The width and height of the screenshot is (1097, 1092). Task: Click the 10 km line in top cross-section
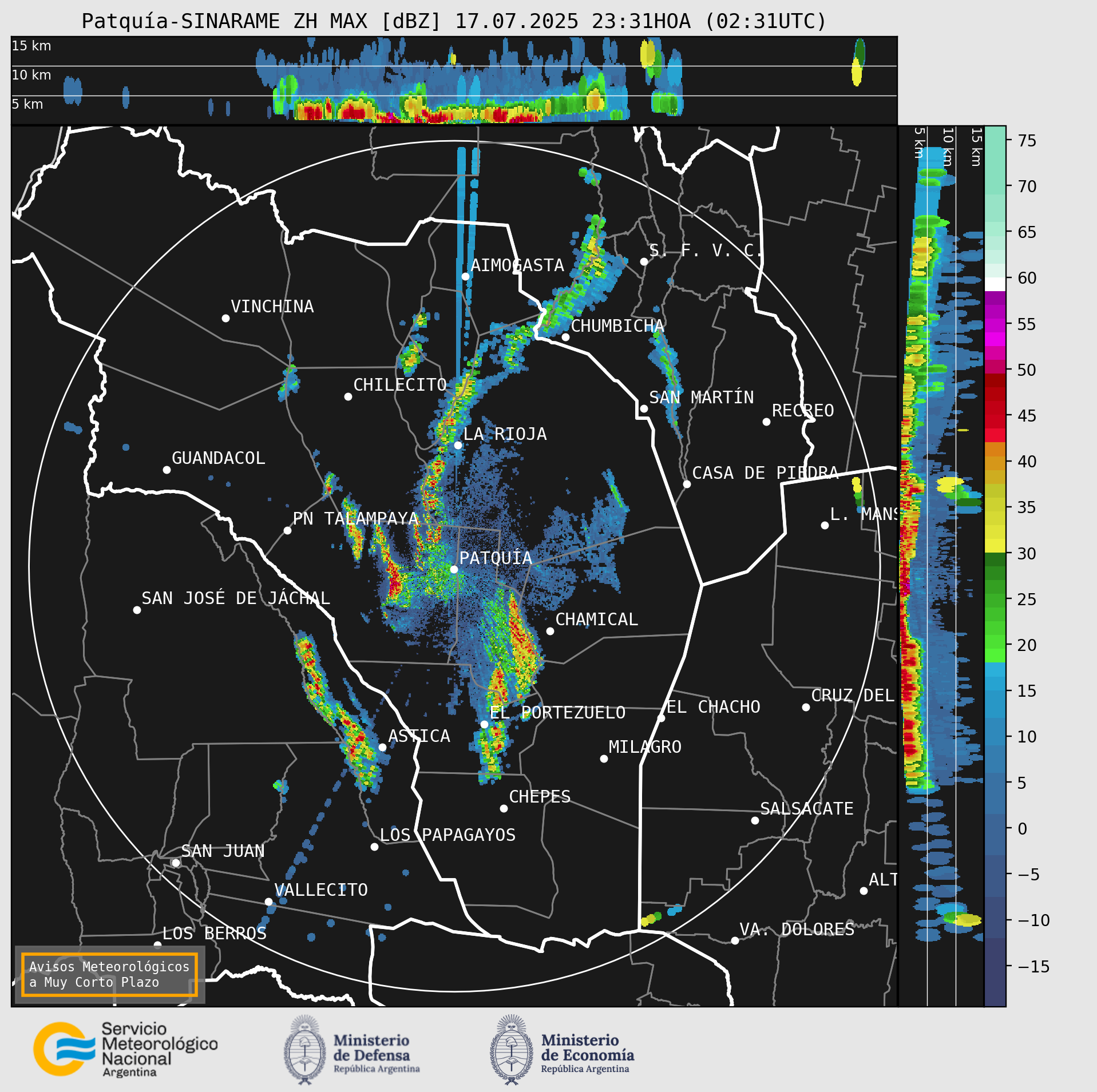[454, 66]
